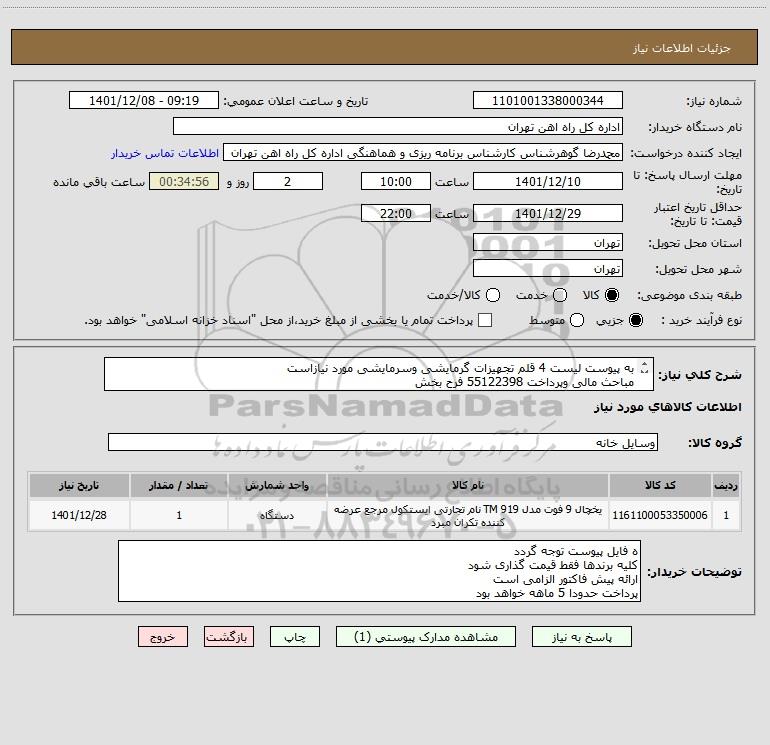The width and height of the screenshot is (770, 745).
Task: Select the متوسط purchase type radio
Action: (x=577, y=320)
